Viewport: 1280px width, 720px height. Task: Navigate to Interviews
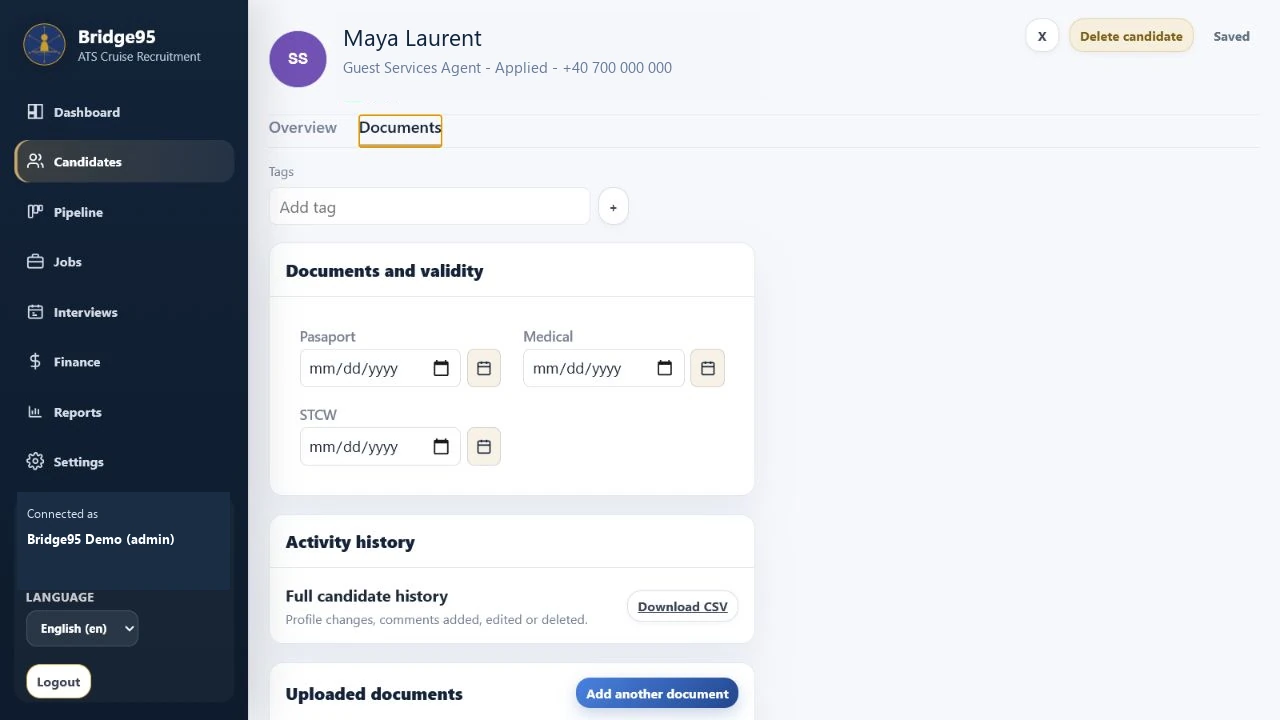coord(124,312)
